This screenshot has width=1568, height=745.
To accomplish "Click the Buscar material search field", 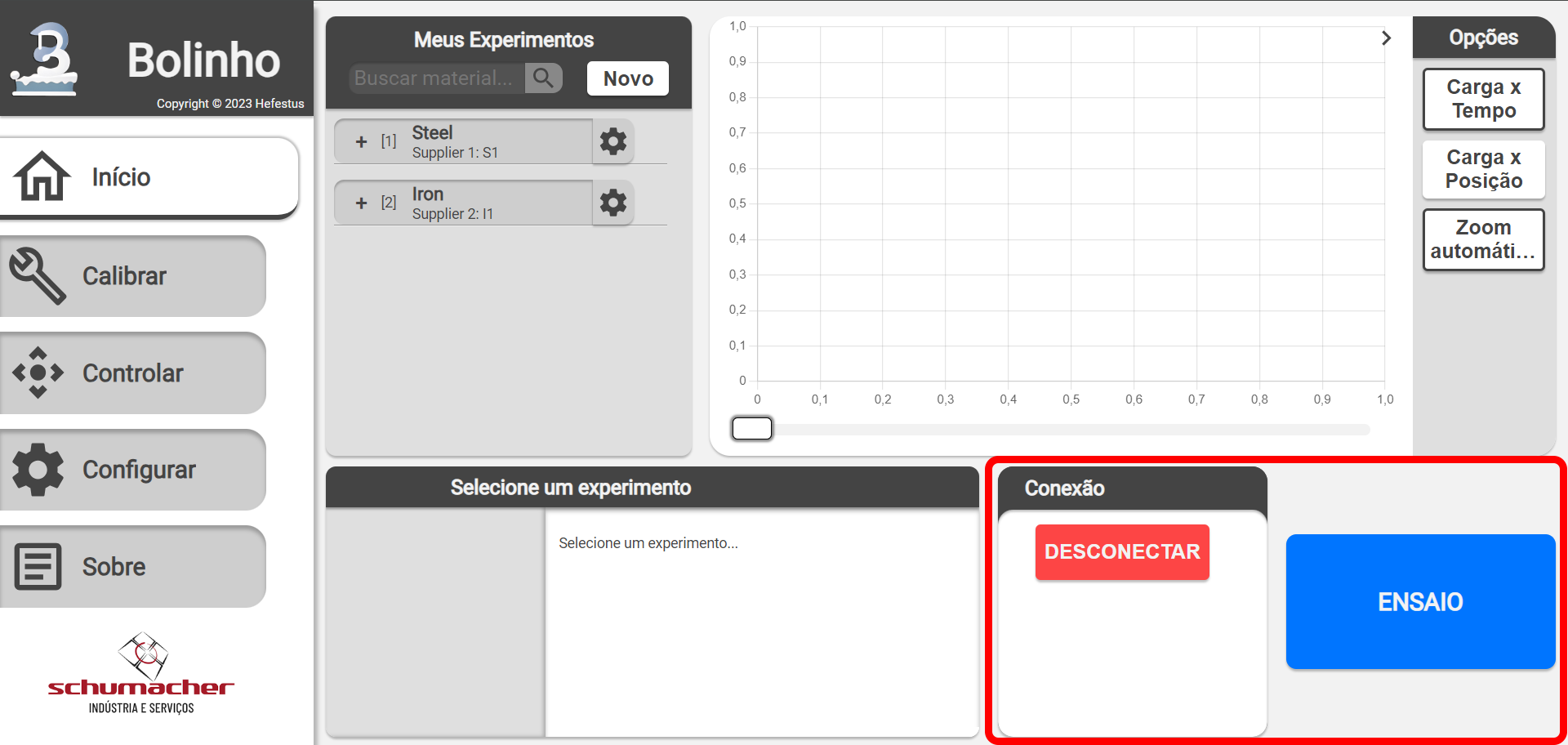I will pyautogui.click(x=437, y=78).
